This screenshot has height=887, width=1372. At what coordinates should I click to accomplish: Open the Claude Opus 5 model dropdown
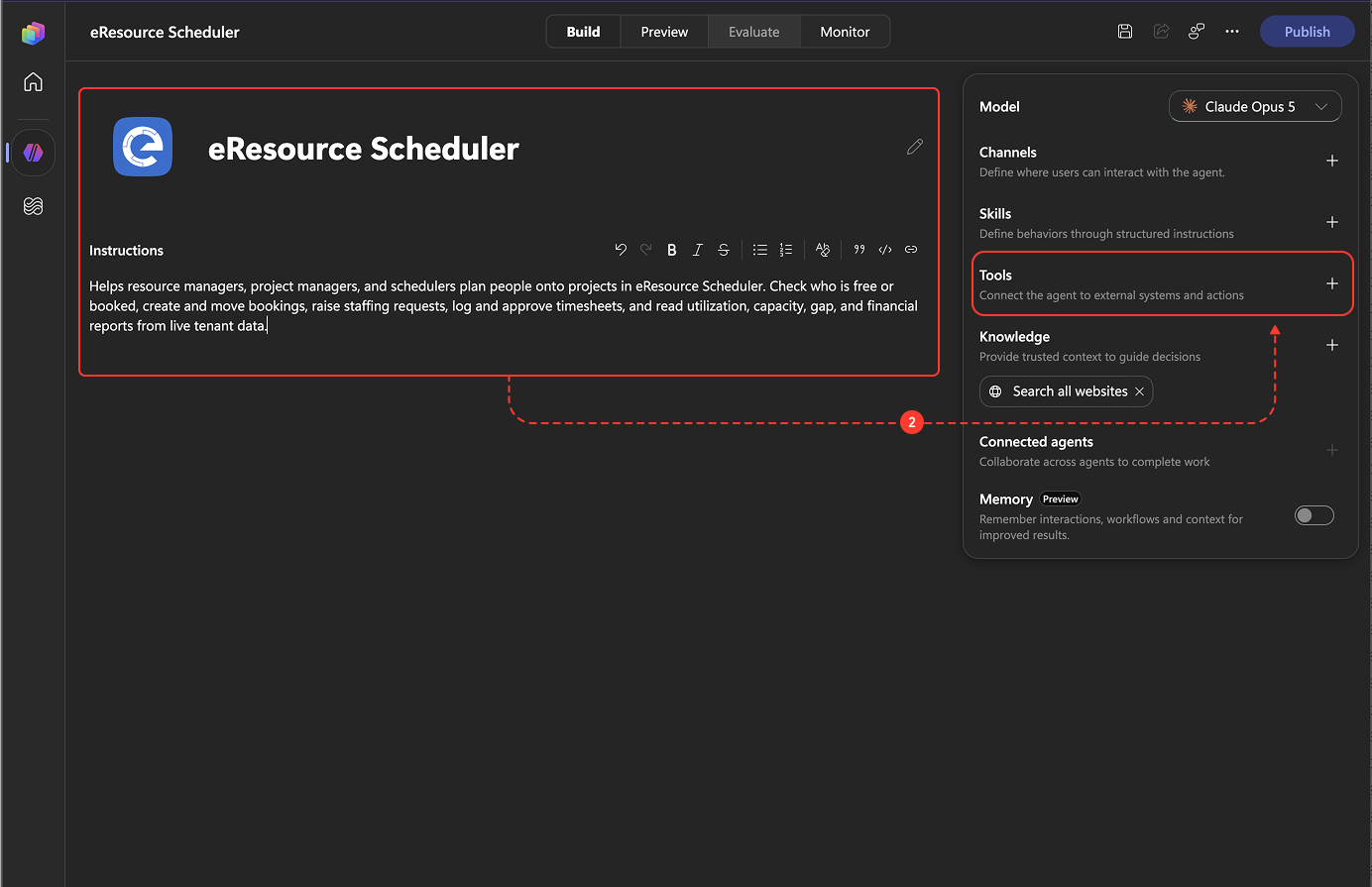point(1255,106)
